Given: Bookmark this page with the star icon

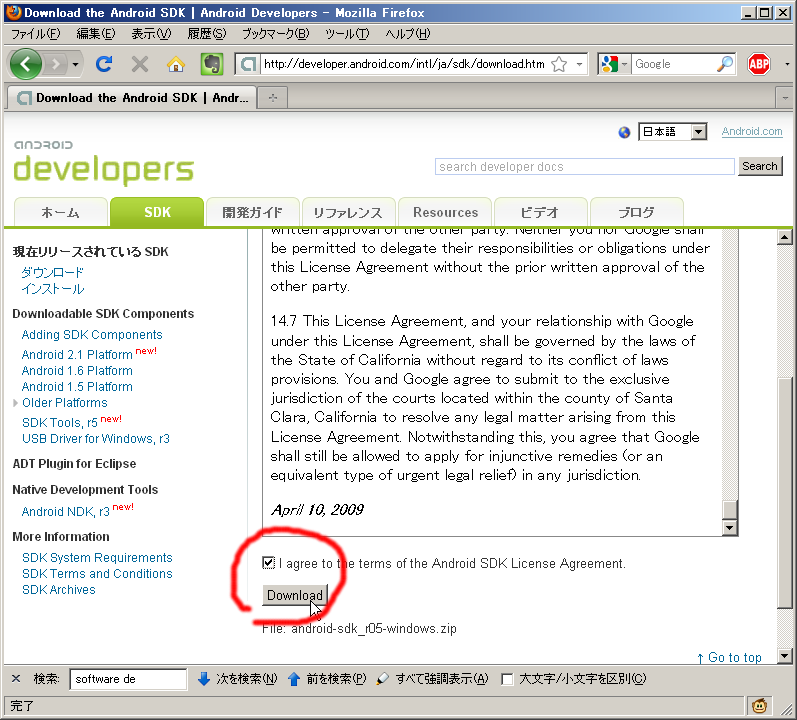Looking at the screenshot, I should pos(559,64).
